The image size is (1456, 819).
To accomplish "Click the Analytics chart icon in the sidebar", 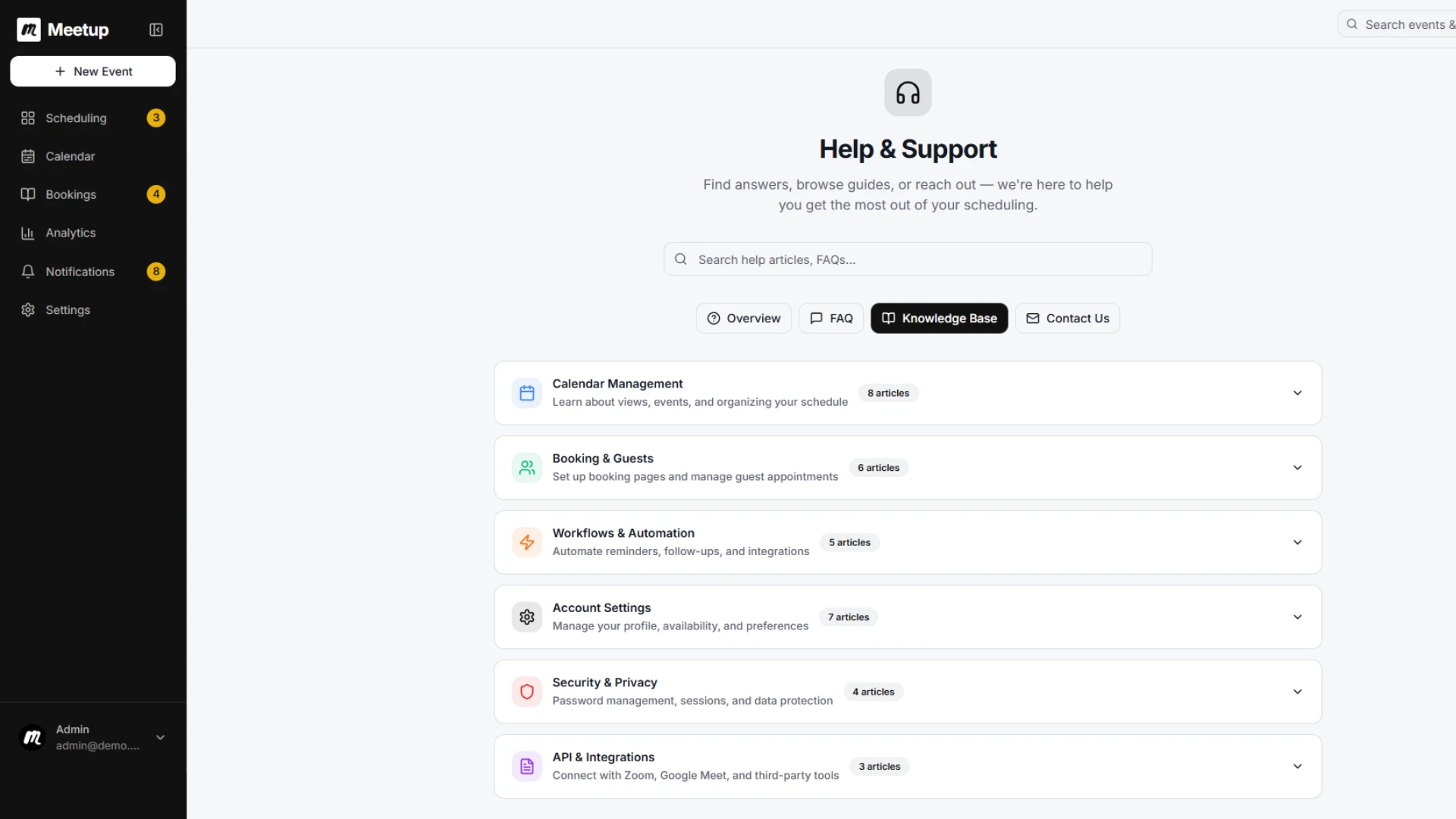I will [28, 233].
